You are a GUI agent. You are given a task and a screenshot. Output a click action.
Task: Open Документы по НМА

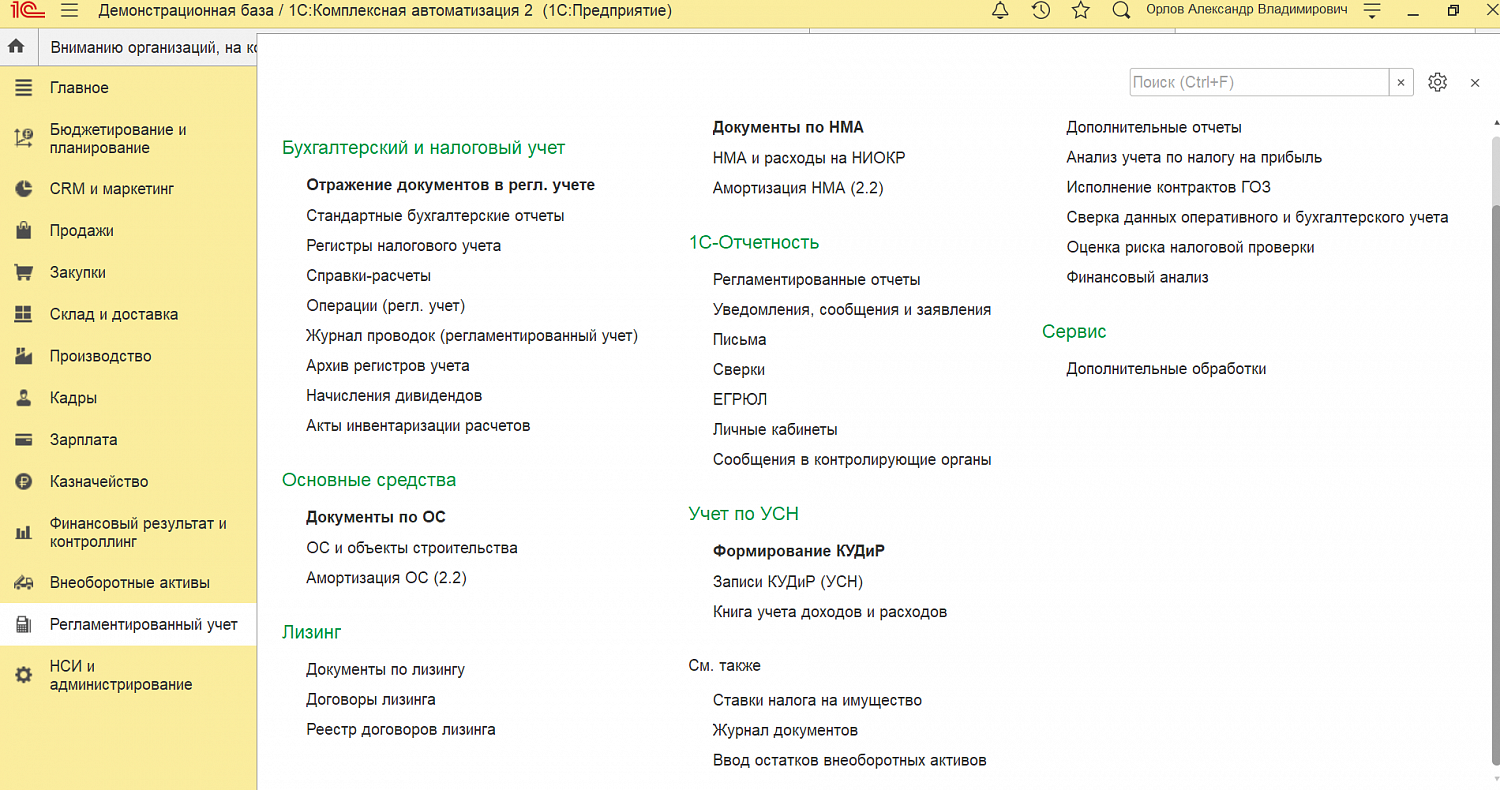pyautogui.click(x=788, y=127)
